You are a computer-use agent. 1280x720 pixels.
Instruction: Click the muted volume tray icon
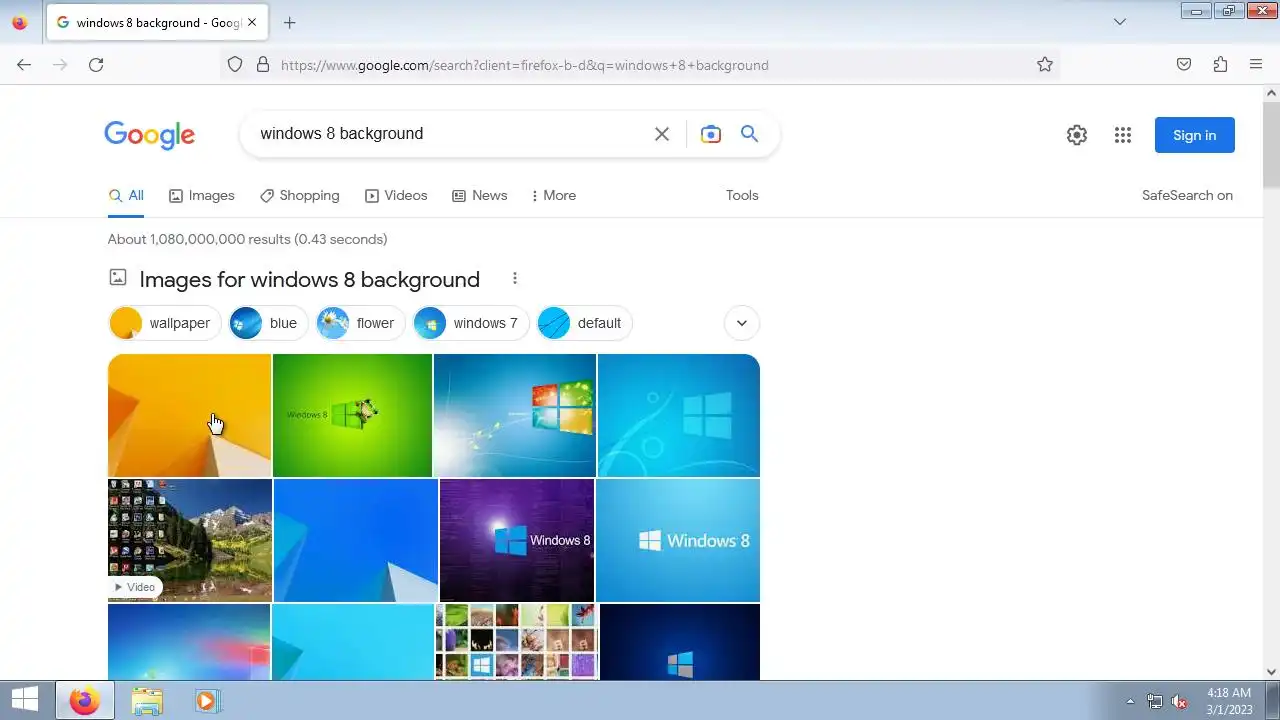click(1180, 702)
